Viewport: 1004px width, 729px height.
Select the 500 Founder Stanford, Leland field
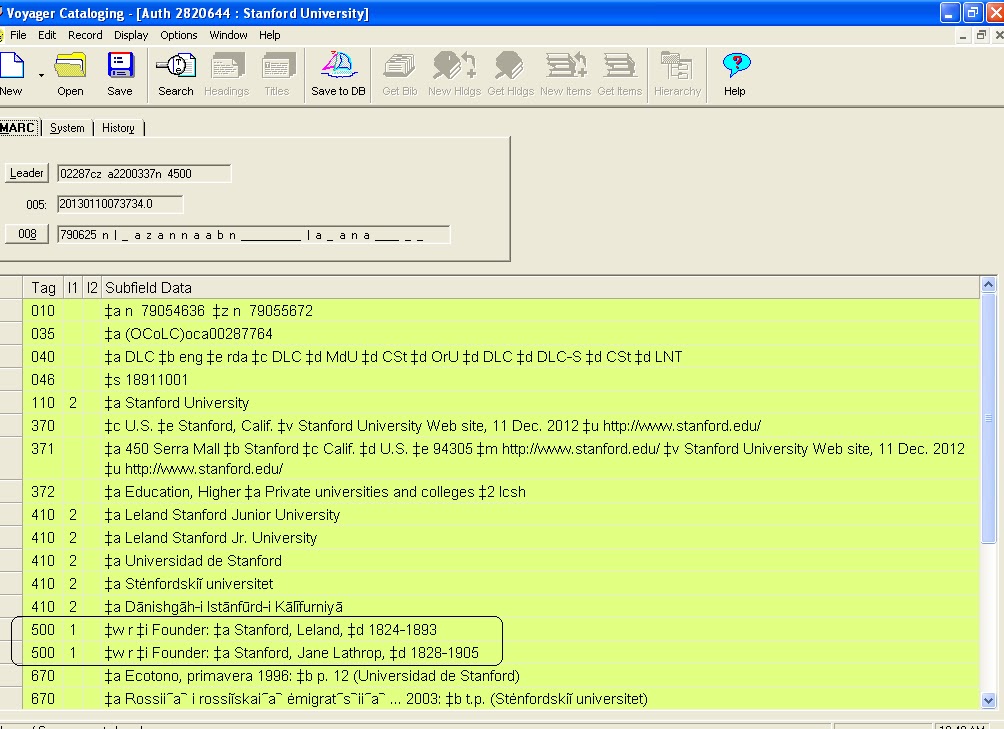click(x=540, y=630)
